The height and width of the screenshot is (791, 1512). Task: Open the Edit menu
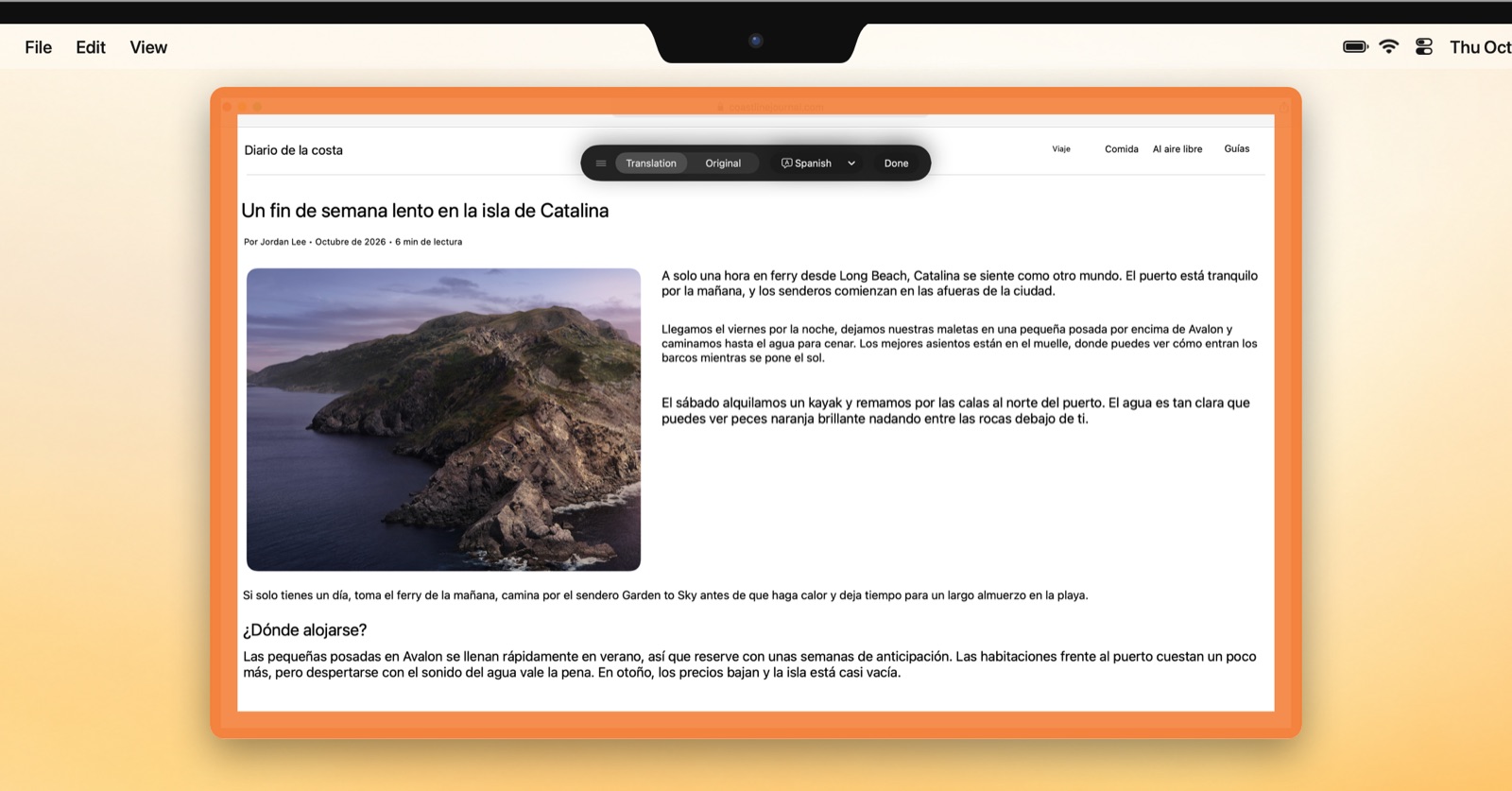pyautogui.click(x=91, y=47)
